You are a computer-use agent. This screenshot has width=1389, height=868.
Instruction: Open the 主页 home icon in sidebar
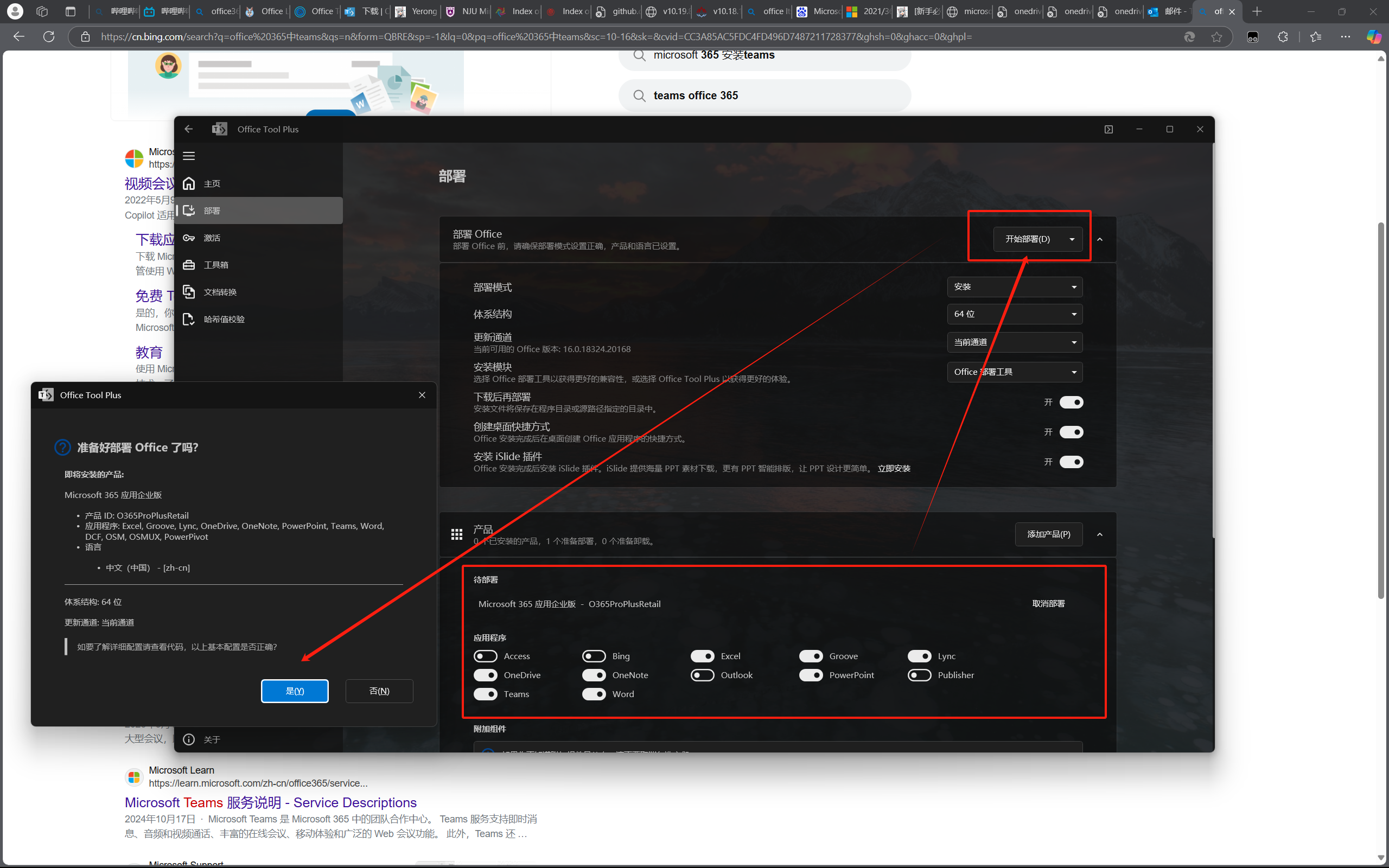click(189, 184)
